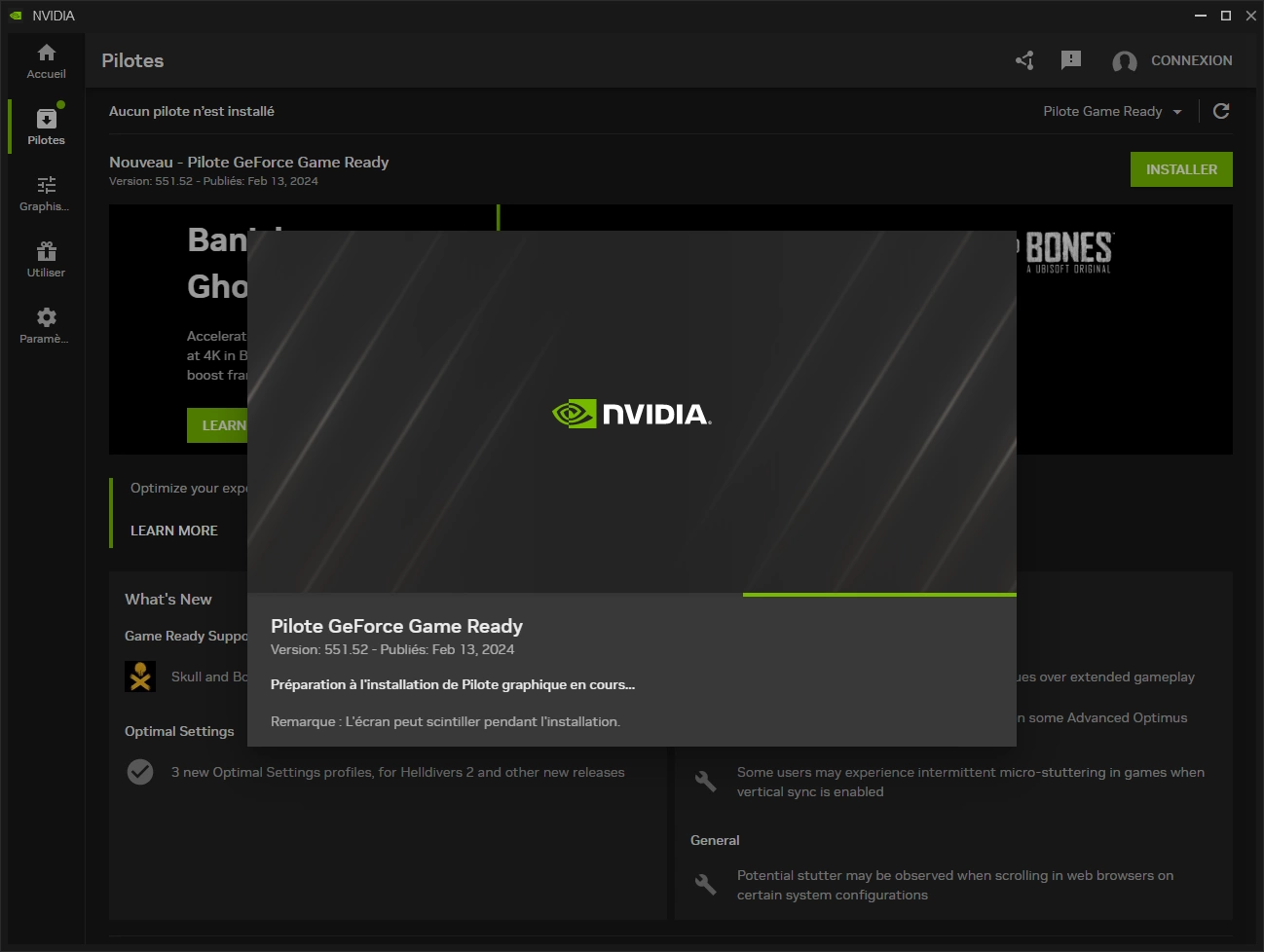
Task: Click '3 new Optimal Settings profiles' text
Action: (x=398, y=772)
